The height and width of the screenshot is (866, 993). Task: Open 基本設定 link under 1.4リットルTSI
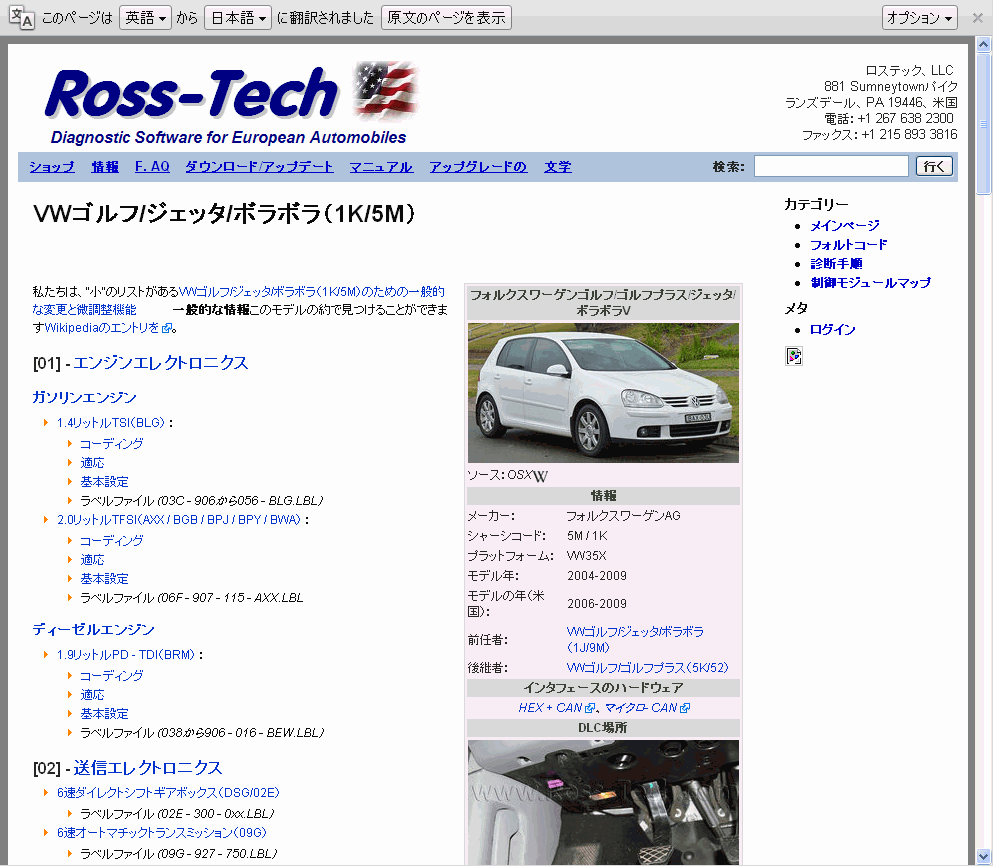point(104,481)
